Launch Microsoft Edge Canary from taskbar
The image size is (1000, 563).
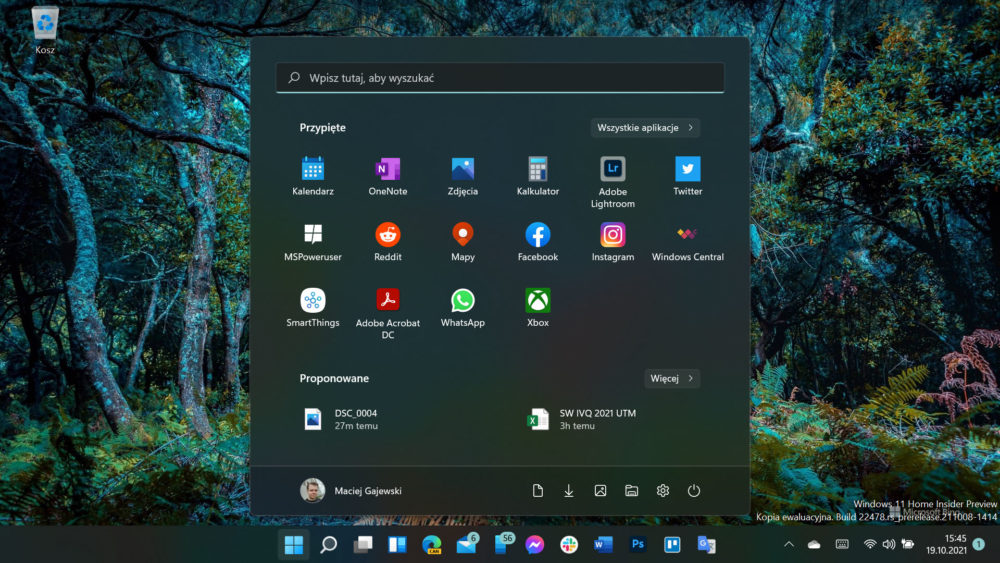tap(432, 545)
